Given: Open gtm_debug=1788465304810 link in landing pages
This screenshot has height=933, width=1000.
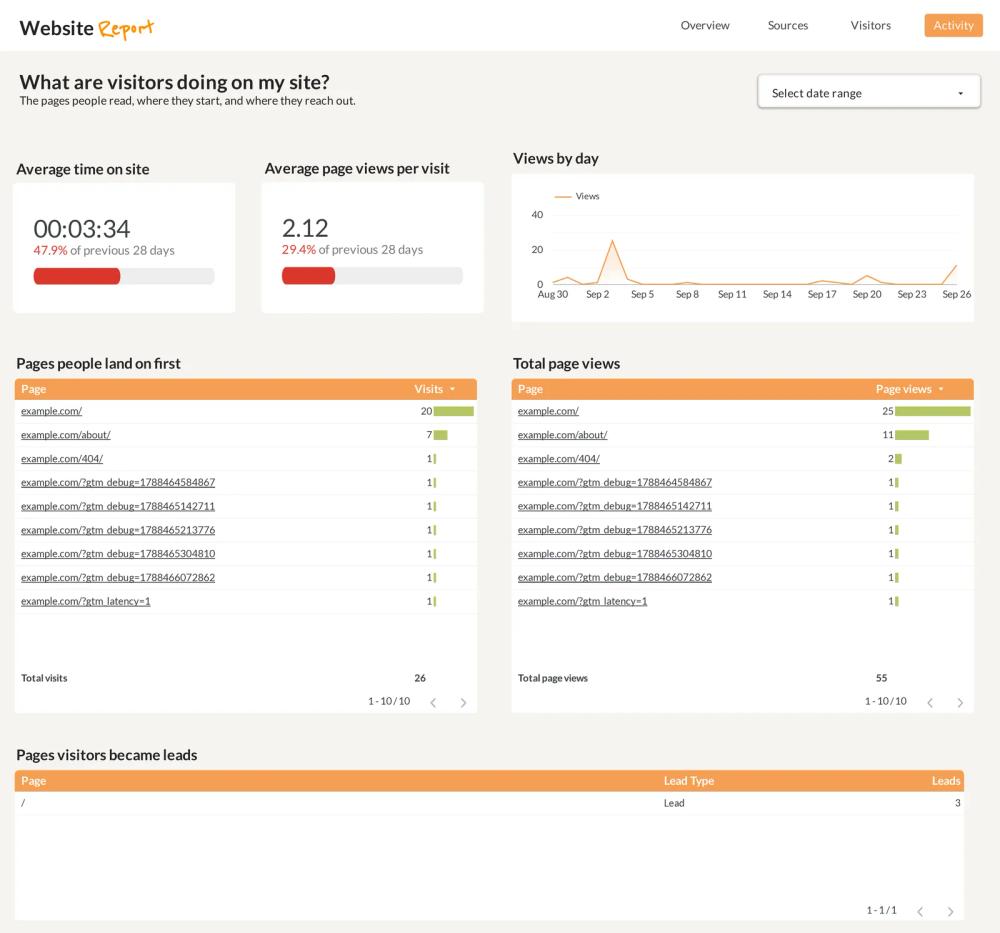Looking at the screenshot, I should coord(118,554).
